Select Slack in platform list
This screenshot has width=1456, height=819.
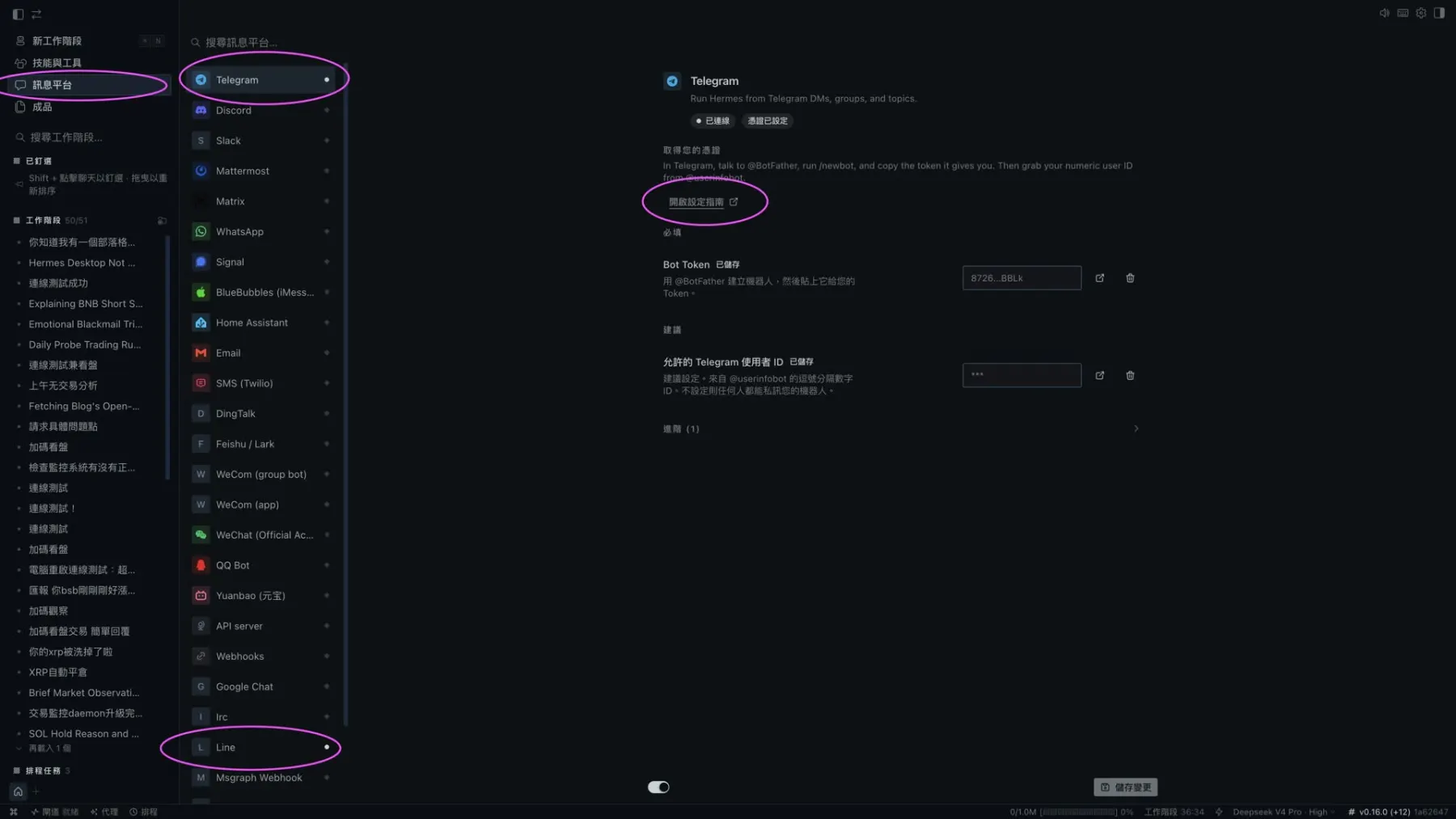pyautogui.click(x=262, y=141)
